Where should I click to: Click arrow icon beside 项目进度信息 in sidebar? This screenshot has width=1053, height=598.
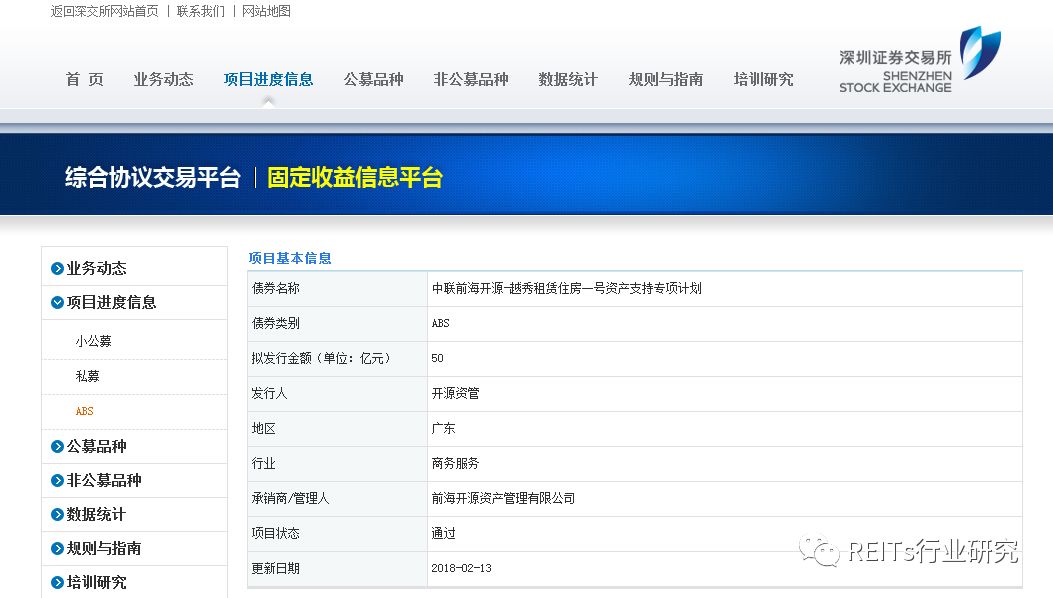click(57, 302)
